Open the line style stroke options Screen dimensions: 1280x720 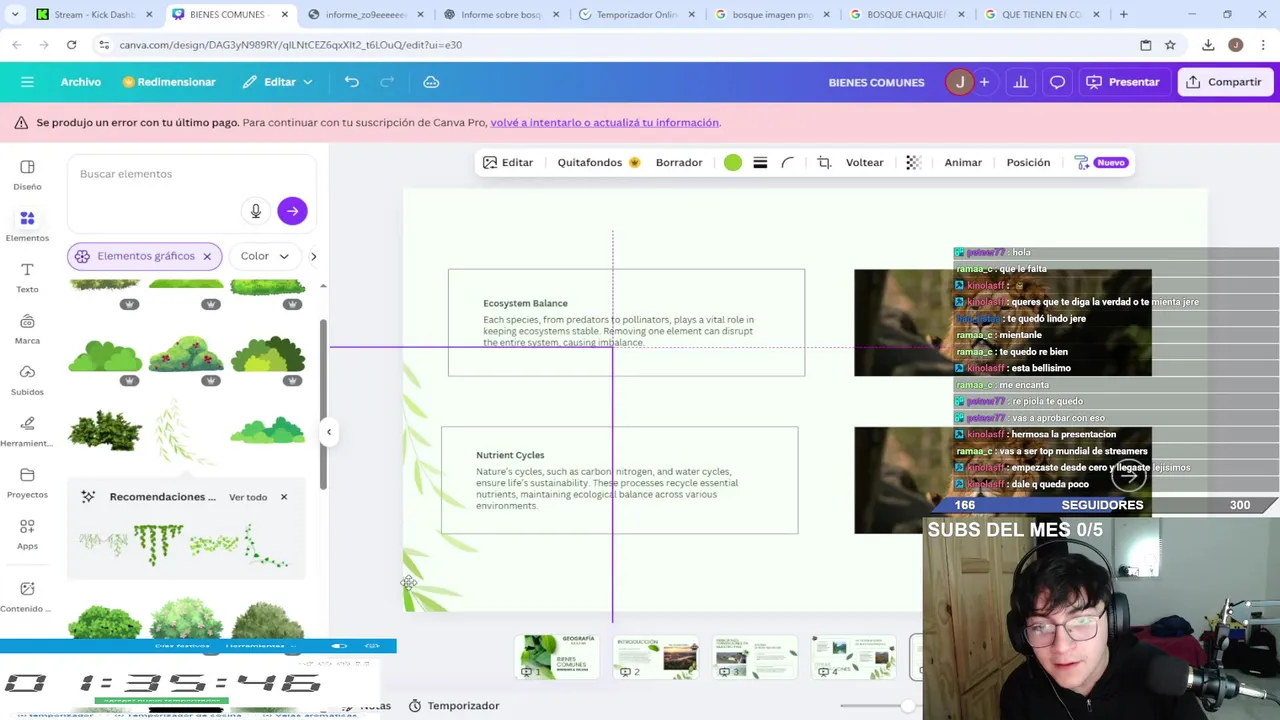[x=760, y=162]
